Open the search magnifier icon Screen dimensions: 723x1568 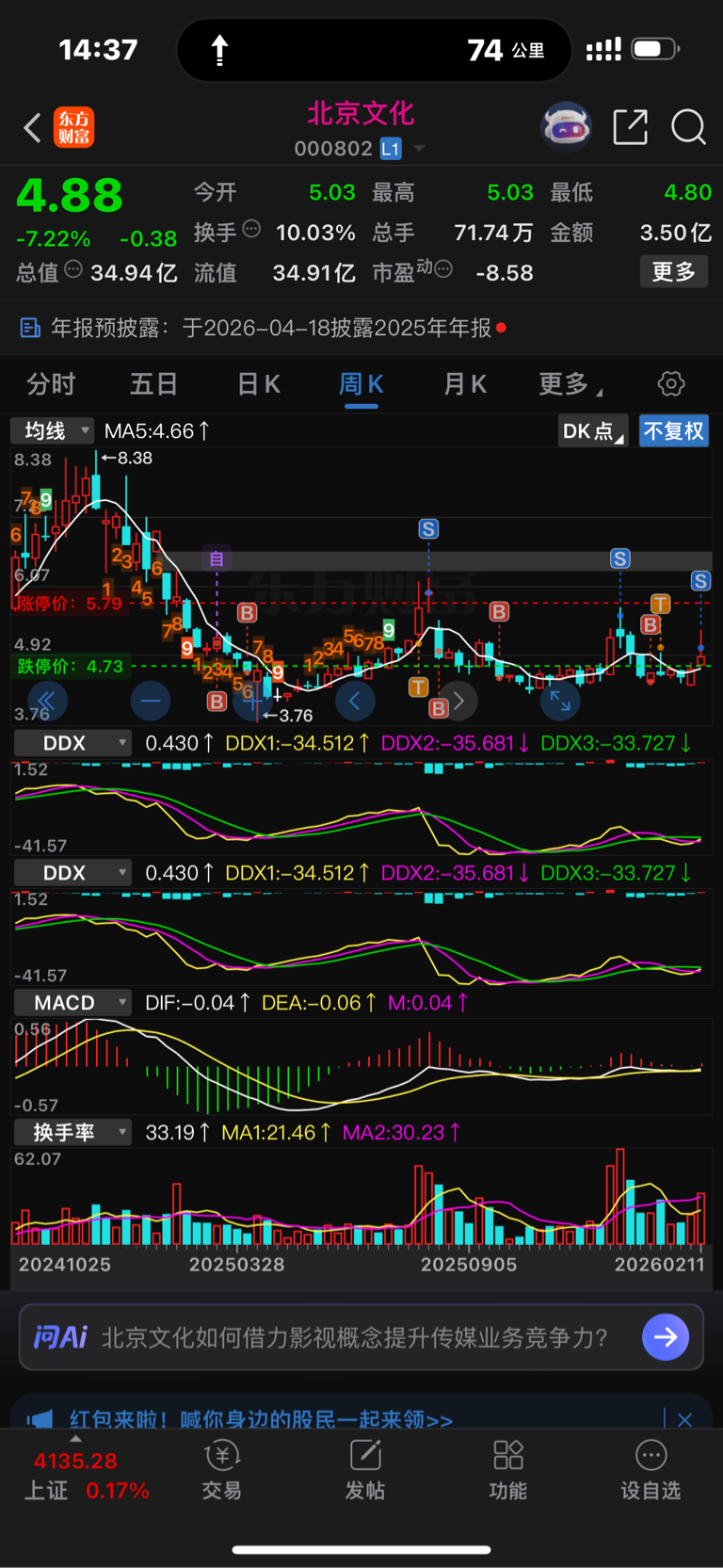pyautogui.click(x=688, y=126)
